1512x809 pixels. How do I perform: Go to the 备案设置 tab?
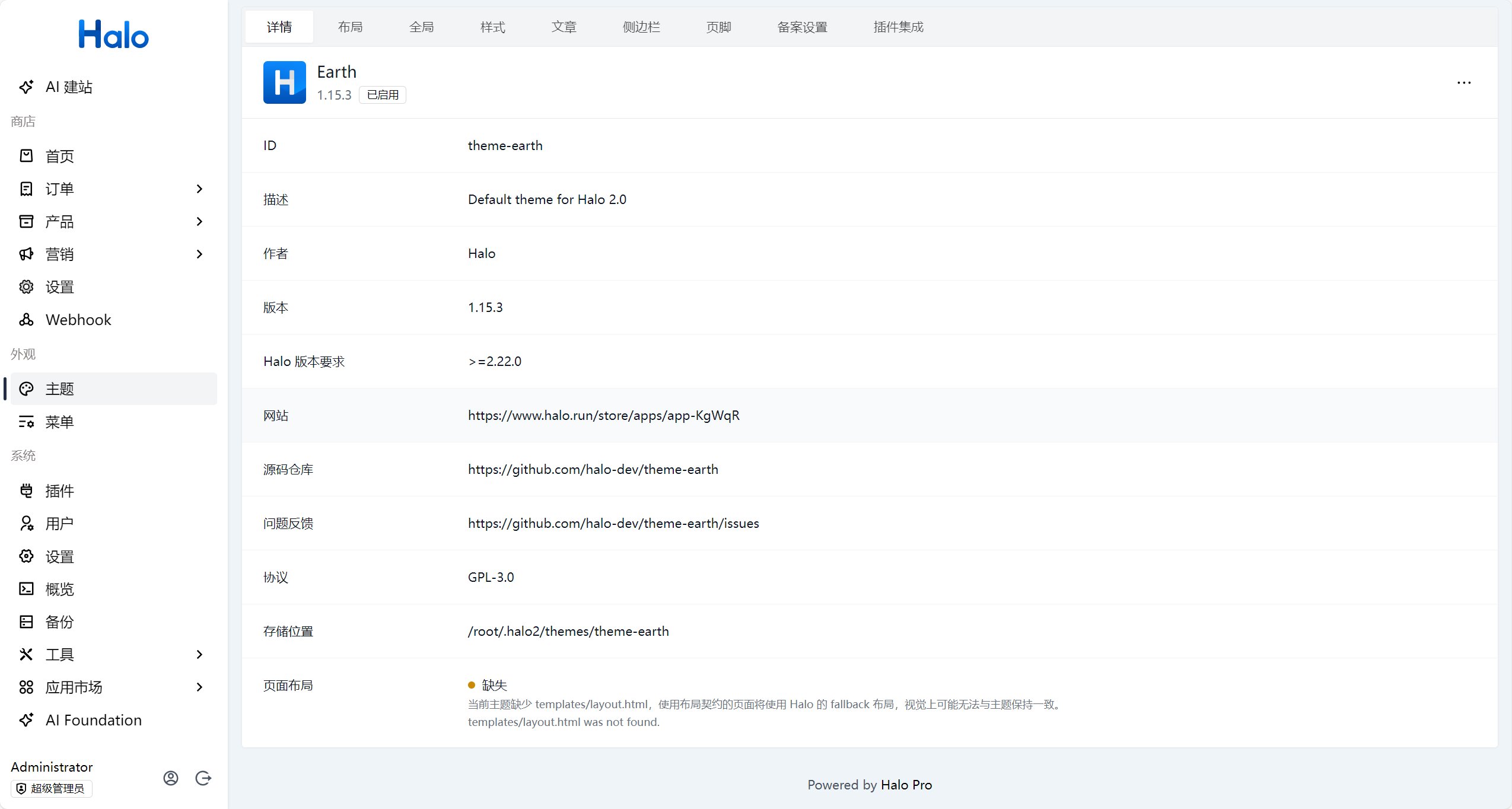click(x=803, y=27)
